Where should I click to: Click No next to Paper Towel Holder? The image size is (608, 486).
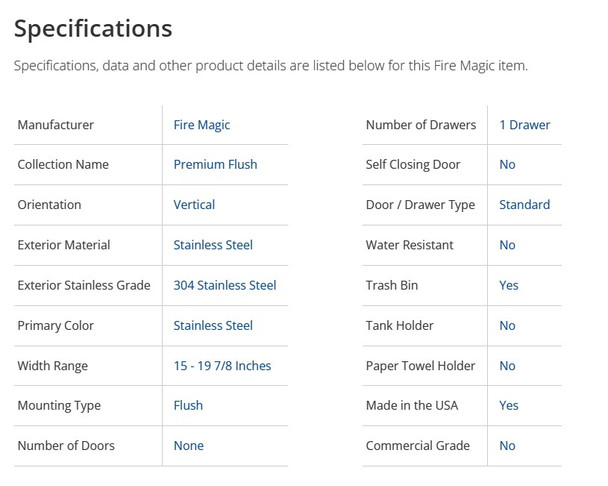(x=507, y=366)
